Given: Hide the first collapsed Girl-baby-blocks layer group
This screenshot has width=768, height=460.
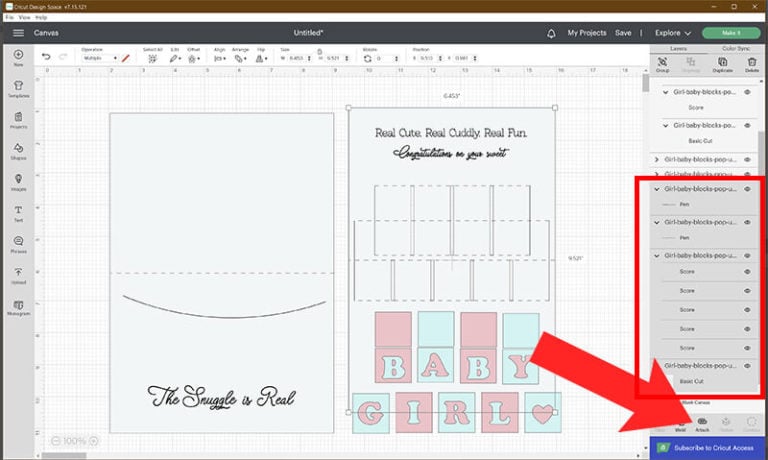Looking at the screenshot, I should point(747,159).
